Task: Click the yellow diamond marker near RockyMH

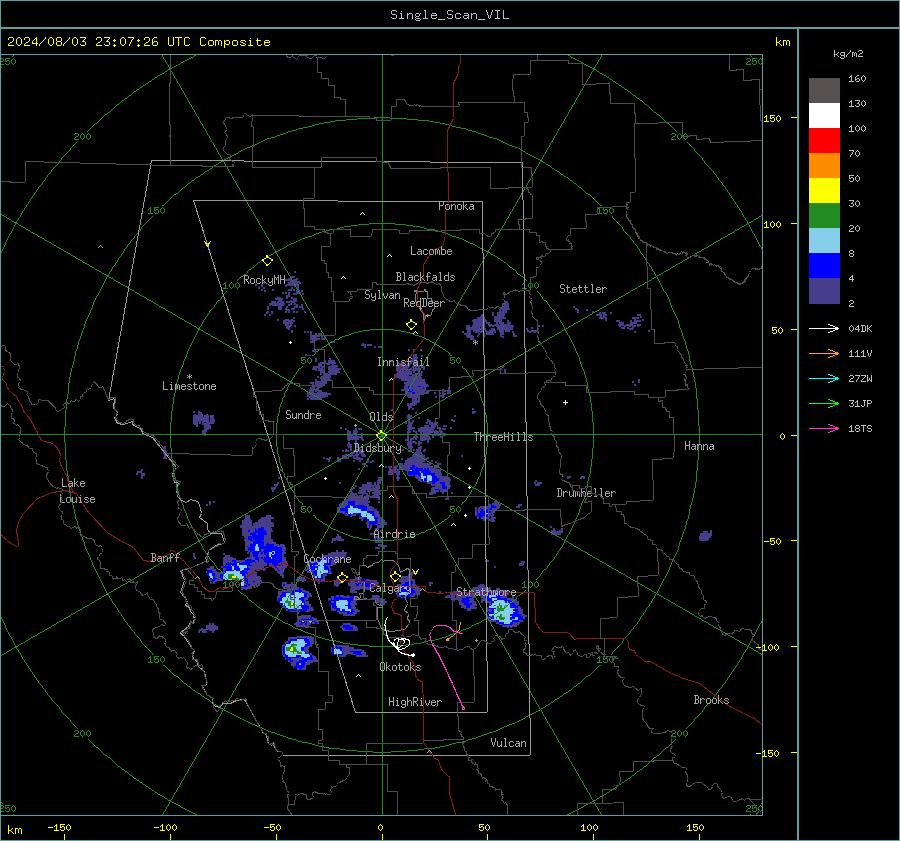Action: coord(267,261)
